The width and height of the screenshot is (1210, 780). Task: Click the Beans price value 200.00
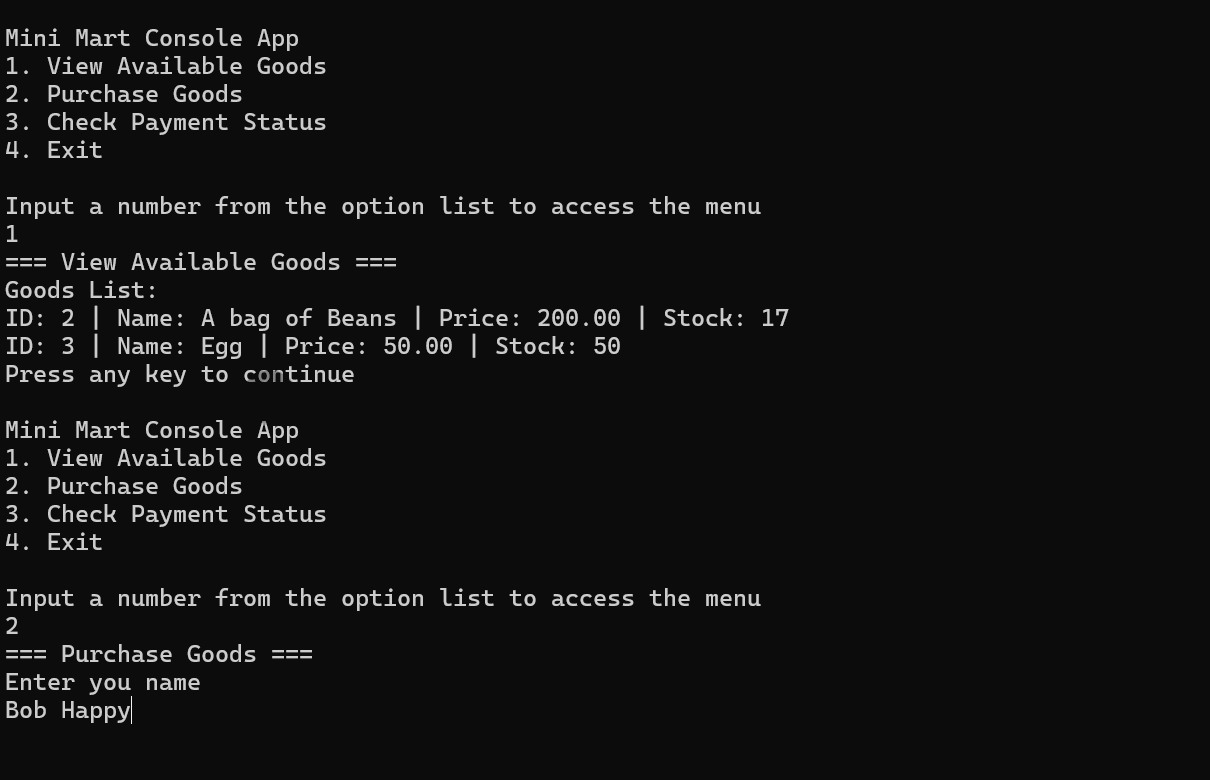(578, 318)
